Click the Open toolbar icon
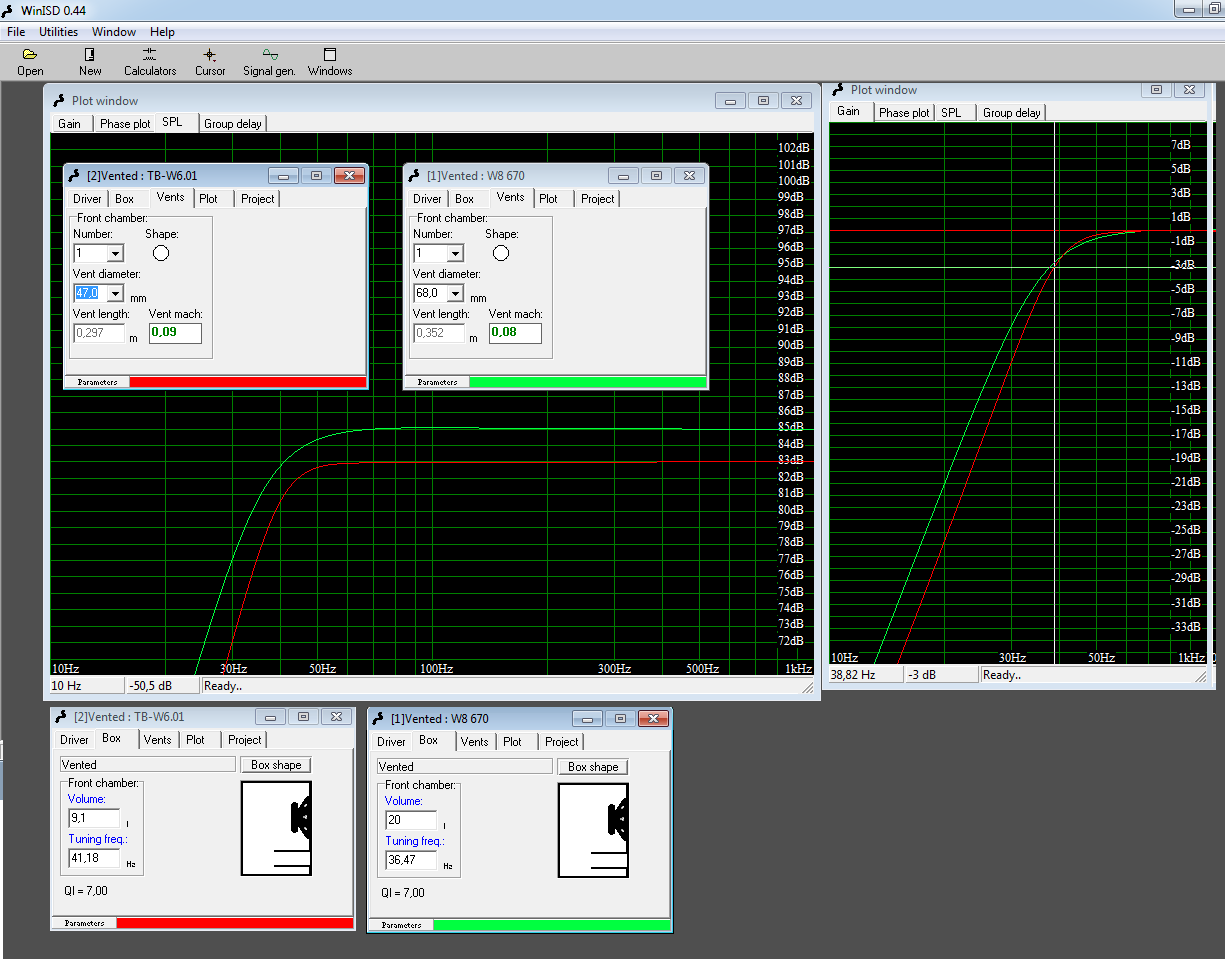This screenshot has width=1225, height=959. tap(30, 61)
